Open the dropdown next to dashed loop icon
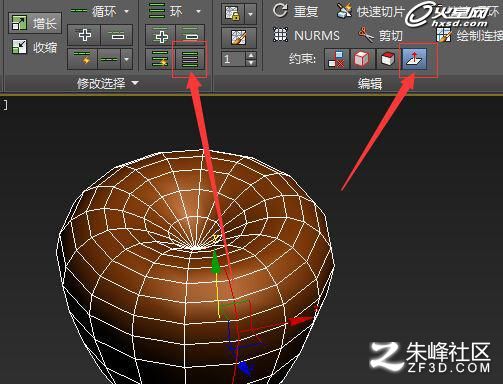The image size is (503, 384). [126, 59]
